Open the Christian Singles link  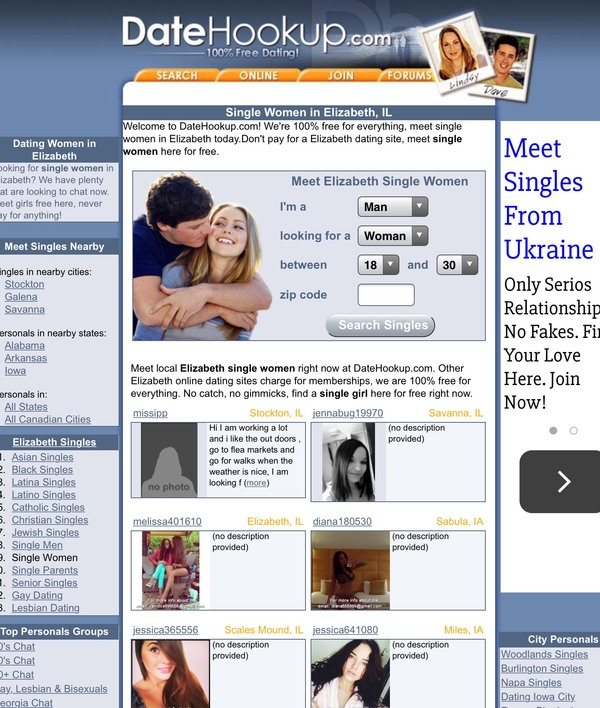point(50,520)
